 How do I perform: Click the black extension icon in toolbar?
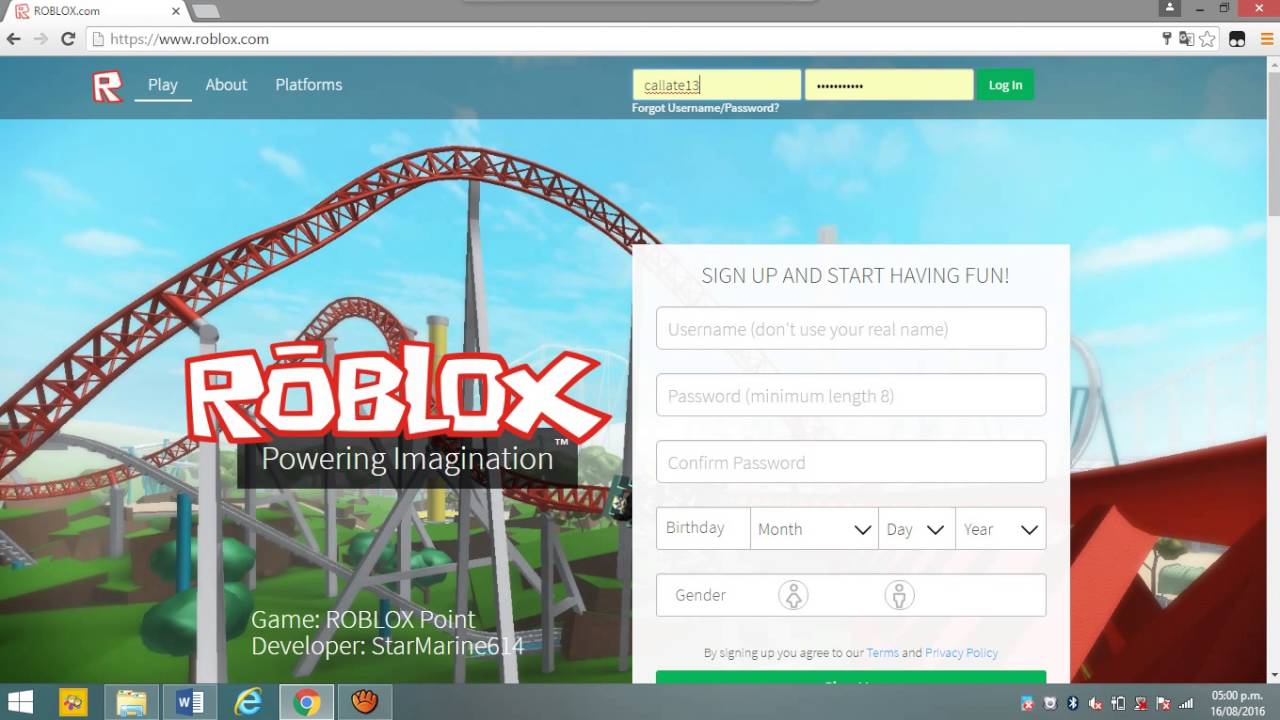coord(1237,40)
